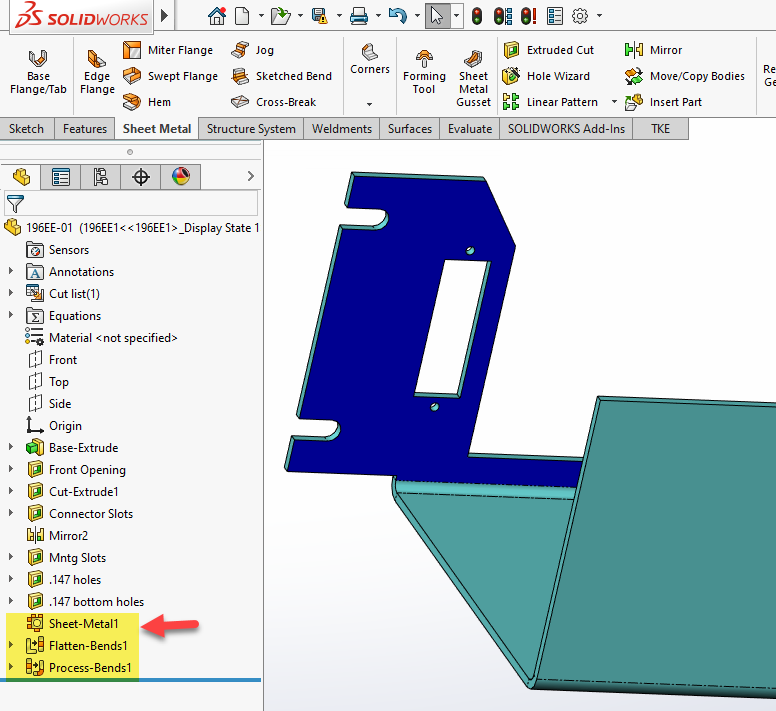Show more manager tabs chevron

tap(250, 176)
